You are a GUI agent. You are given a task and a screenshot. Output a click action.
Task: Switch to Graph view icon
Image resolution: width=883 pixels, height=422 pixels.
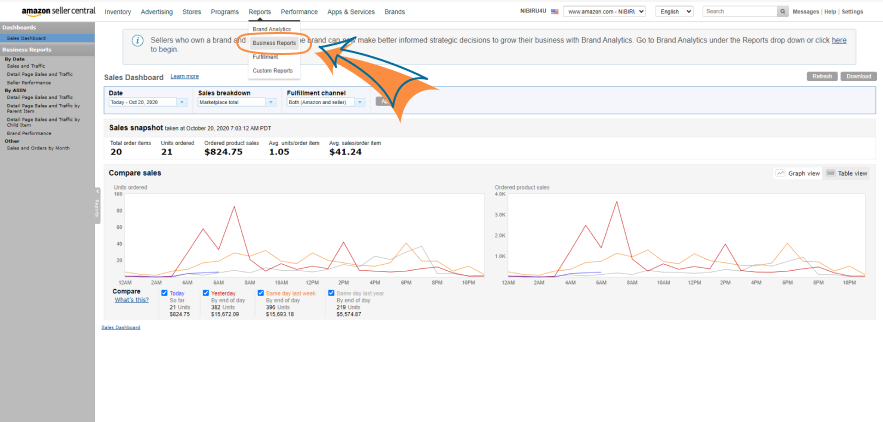[781, 173]
